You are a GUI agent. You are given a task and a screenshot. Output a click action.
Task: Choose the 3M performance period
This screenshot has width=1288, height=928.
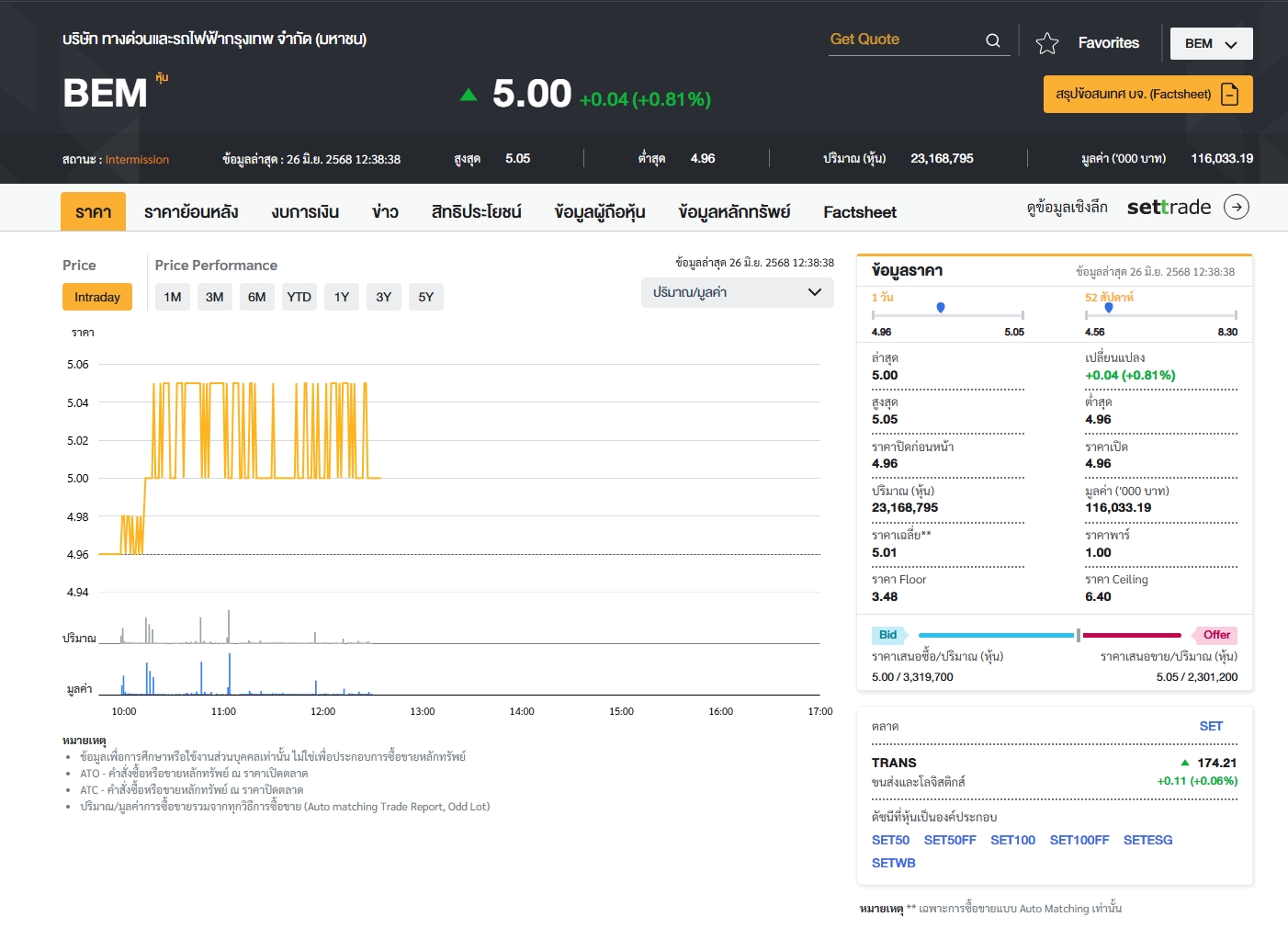coord(215,297)
